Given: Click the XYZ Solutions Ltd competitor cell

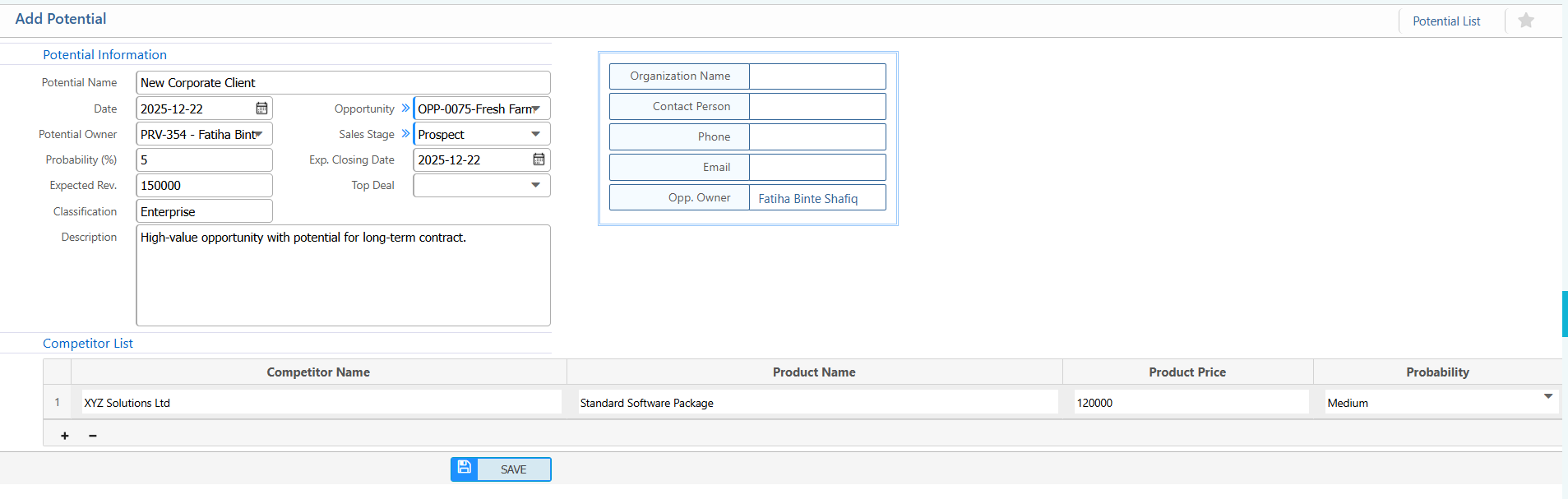Looking at the screenshot, I should pyautogui.click(x=321, y=403).
